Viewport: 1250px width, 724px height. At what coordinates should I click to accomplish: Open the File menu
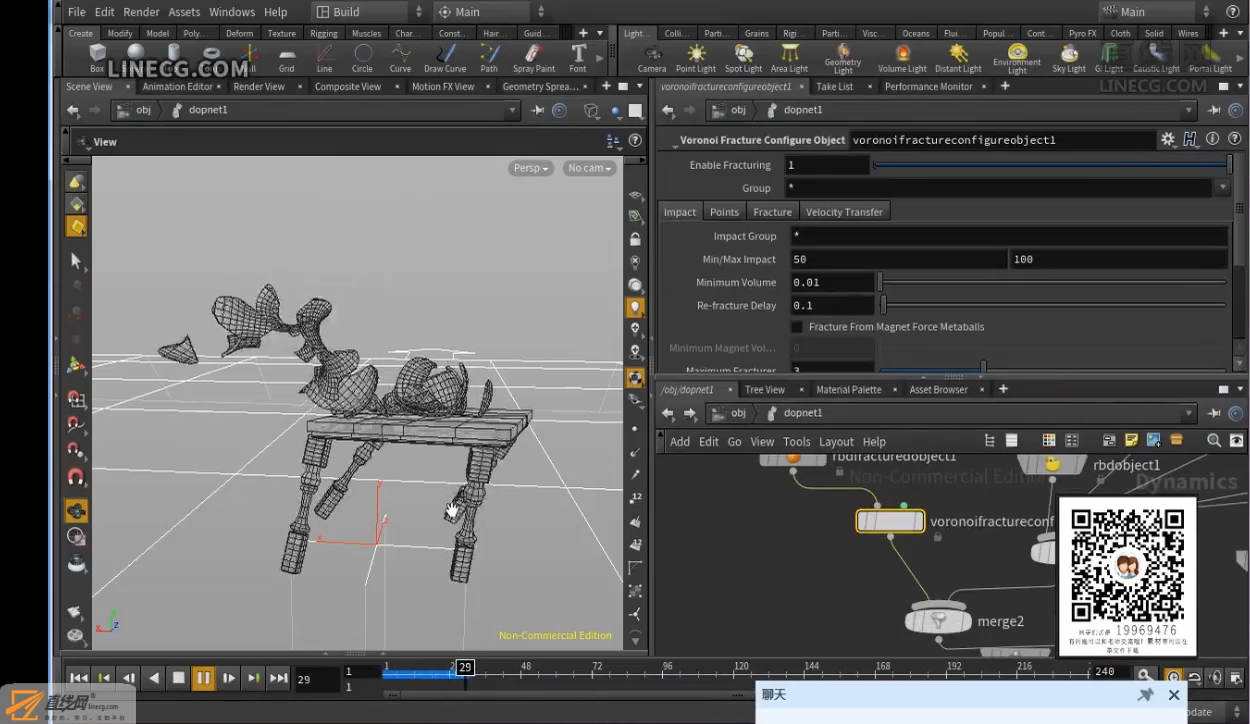tap(77, 12)
